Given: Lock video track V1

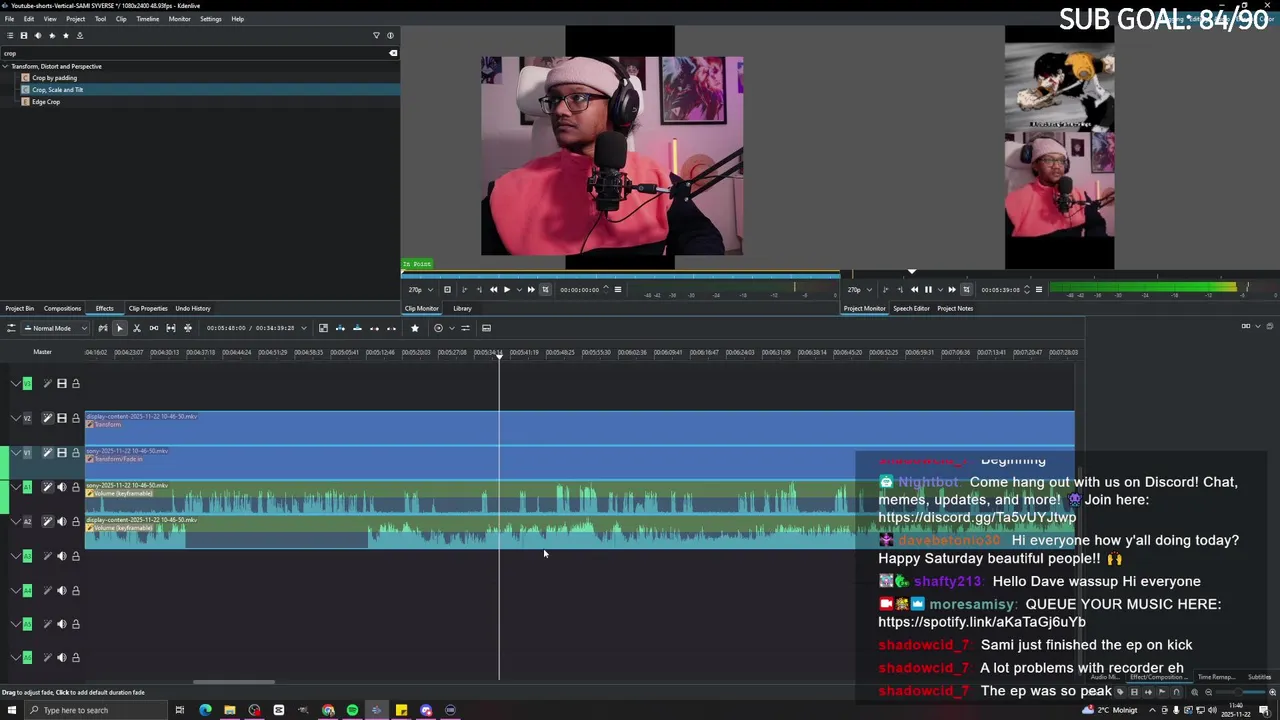Looking at the screenshot, I should [75, 453].
